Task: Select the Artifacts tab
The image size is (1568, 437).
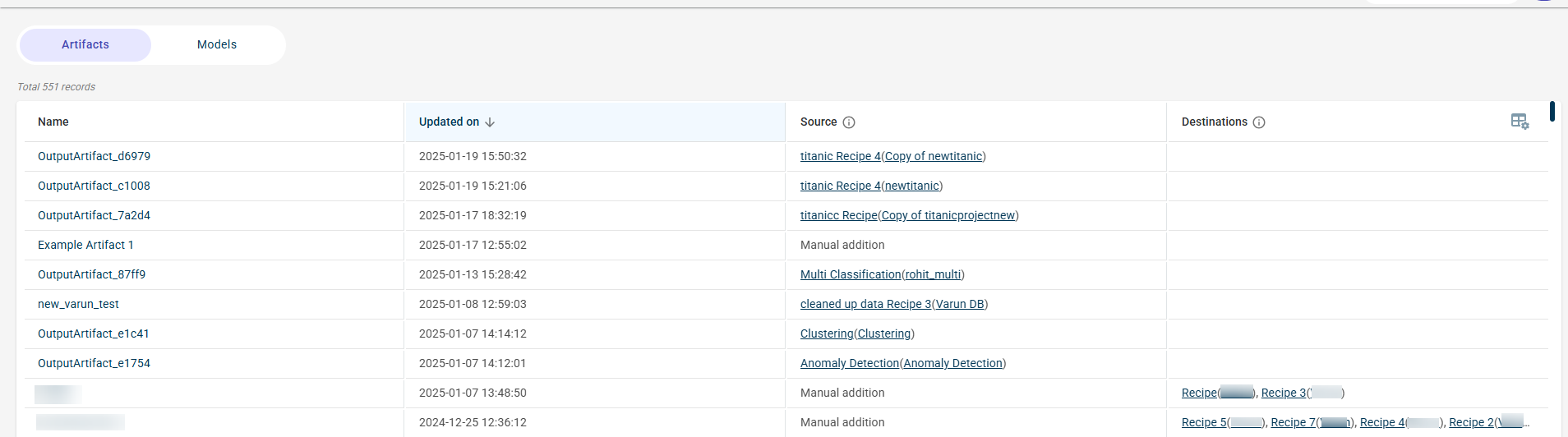Action: [x=85, y=45]
